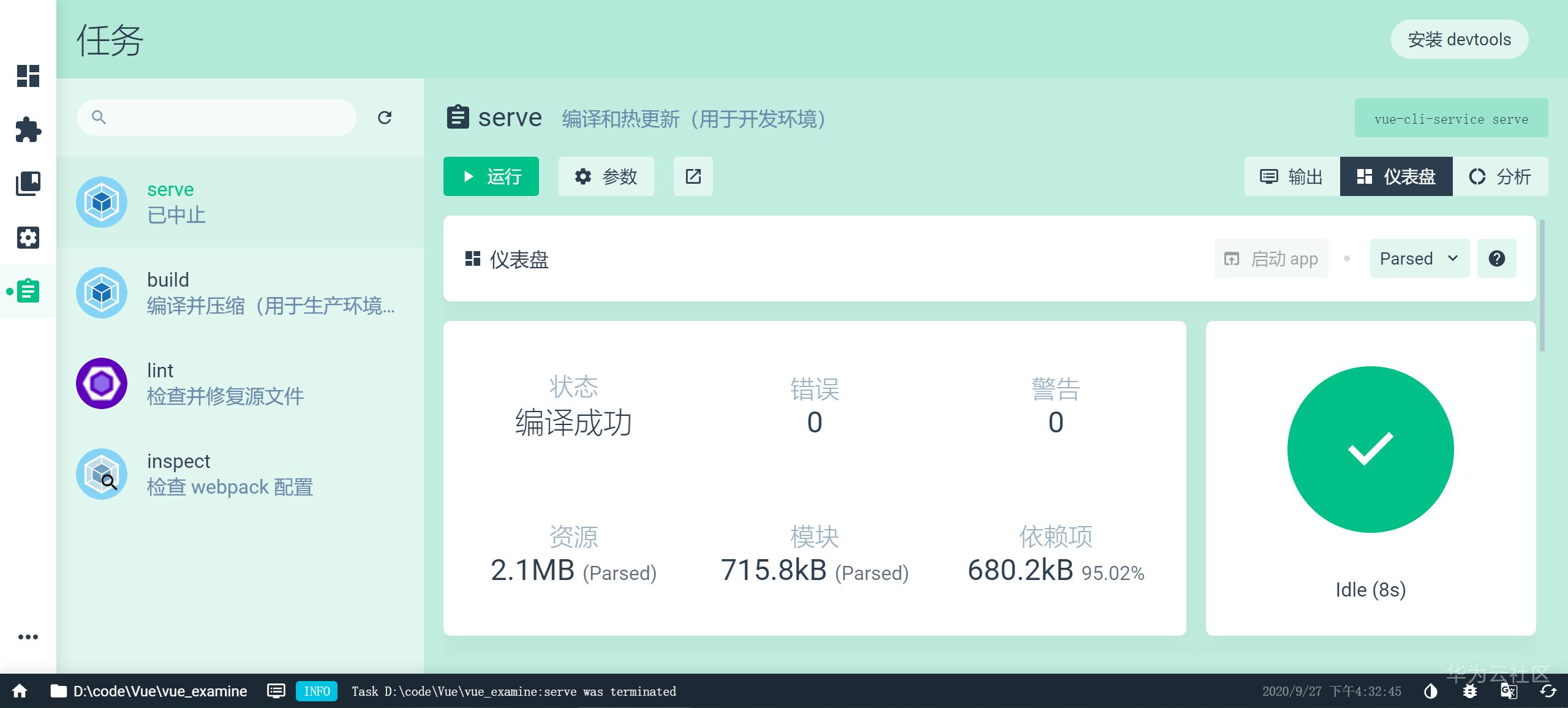
Task: Open the task parameters settings
Action: coord(606,176)
